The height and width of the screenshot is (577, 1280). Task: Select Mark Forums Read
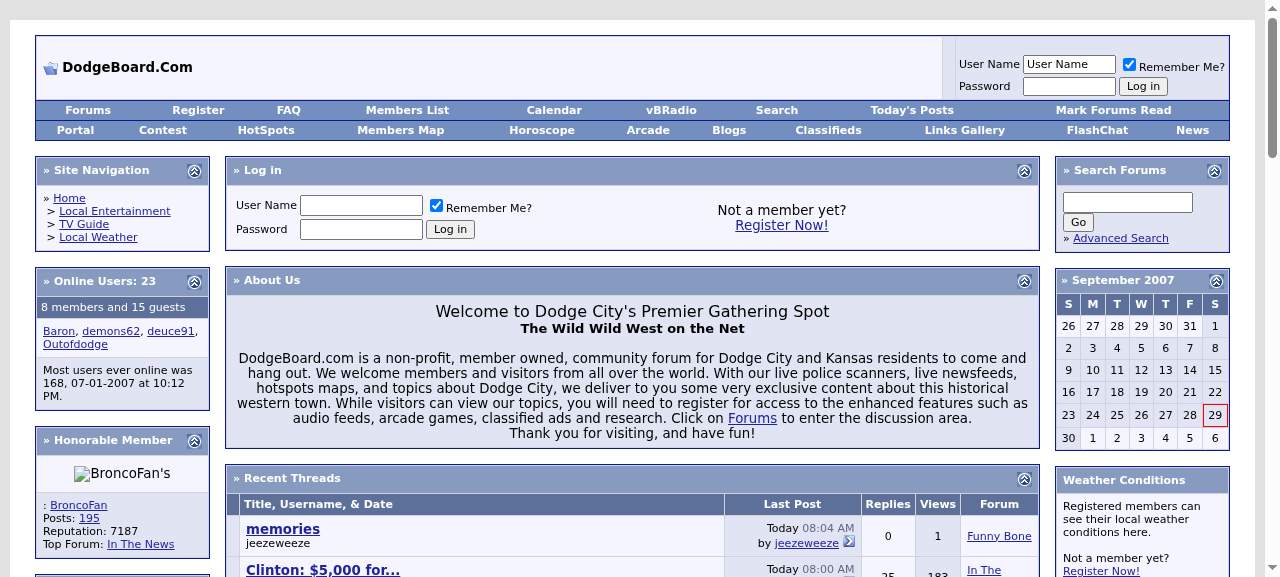1113,110
